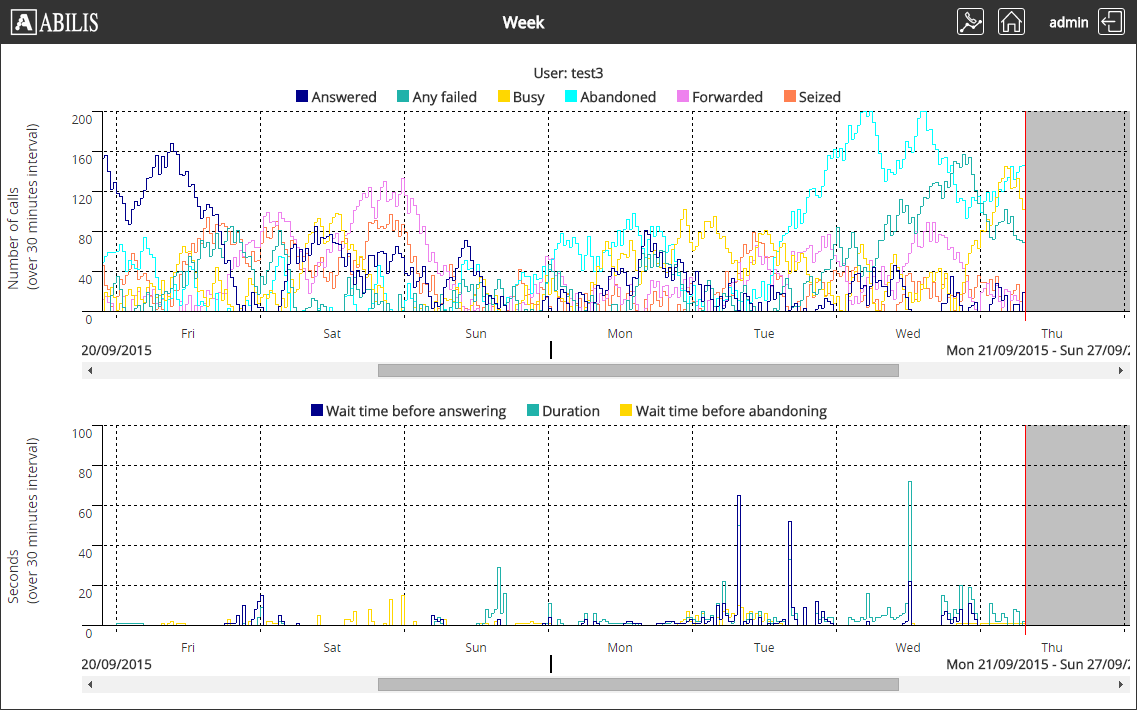
Task: Click the ABILIS logo
Action: [x=56, y=22]
